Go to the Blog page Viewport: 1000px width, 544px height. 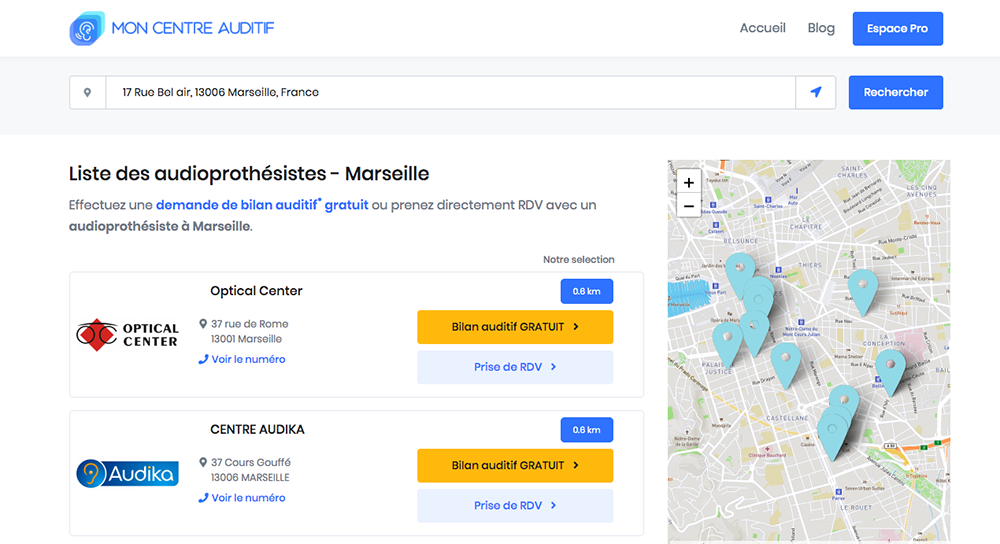[x=821, y=28]
